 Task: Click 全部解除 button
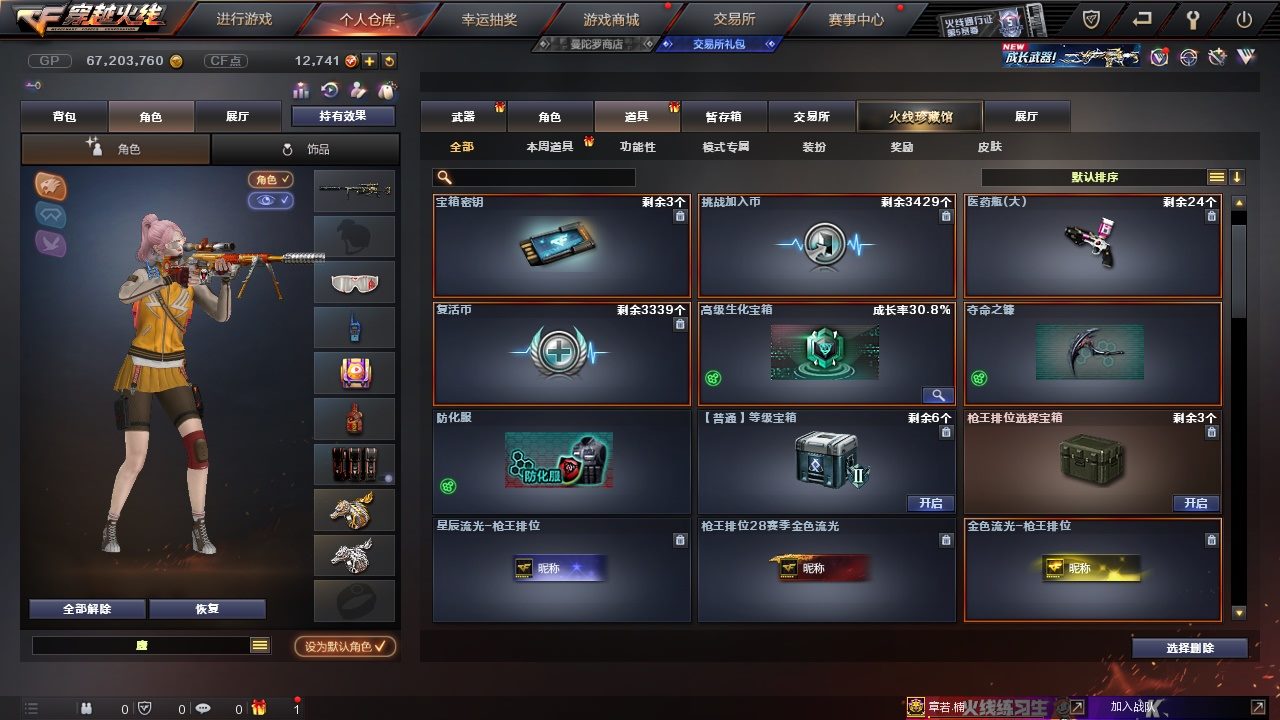pos(87,609)
